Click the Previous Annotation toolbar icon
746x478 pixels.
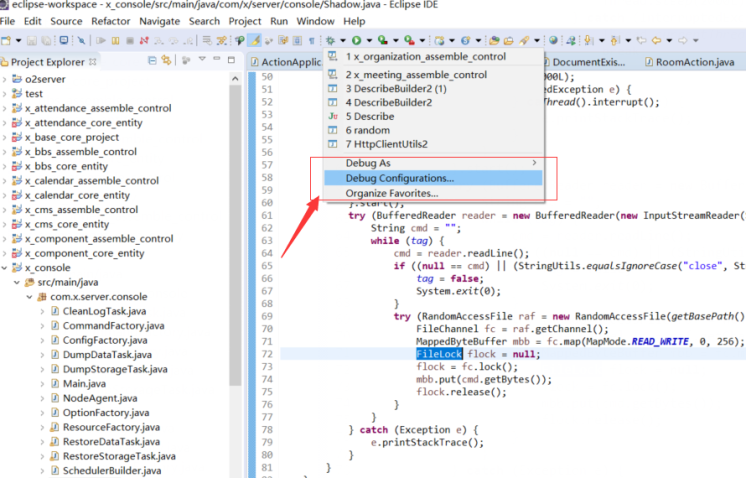click(615, 41)
